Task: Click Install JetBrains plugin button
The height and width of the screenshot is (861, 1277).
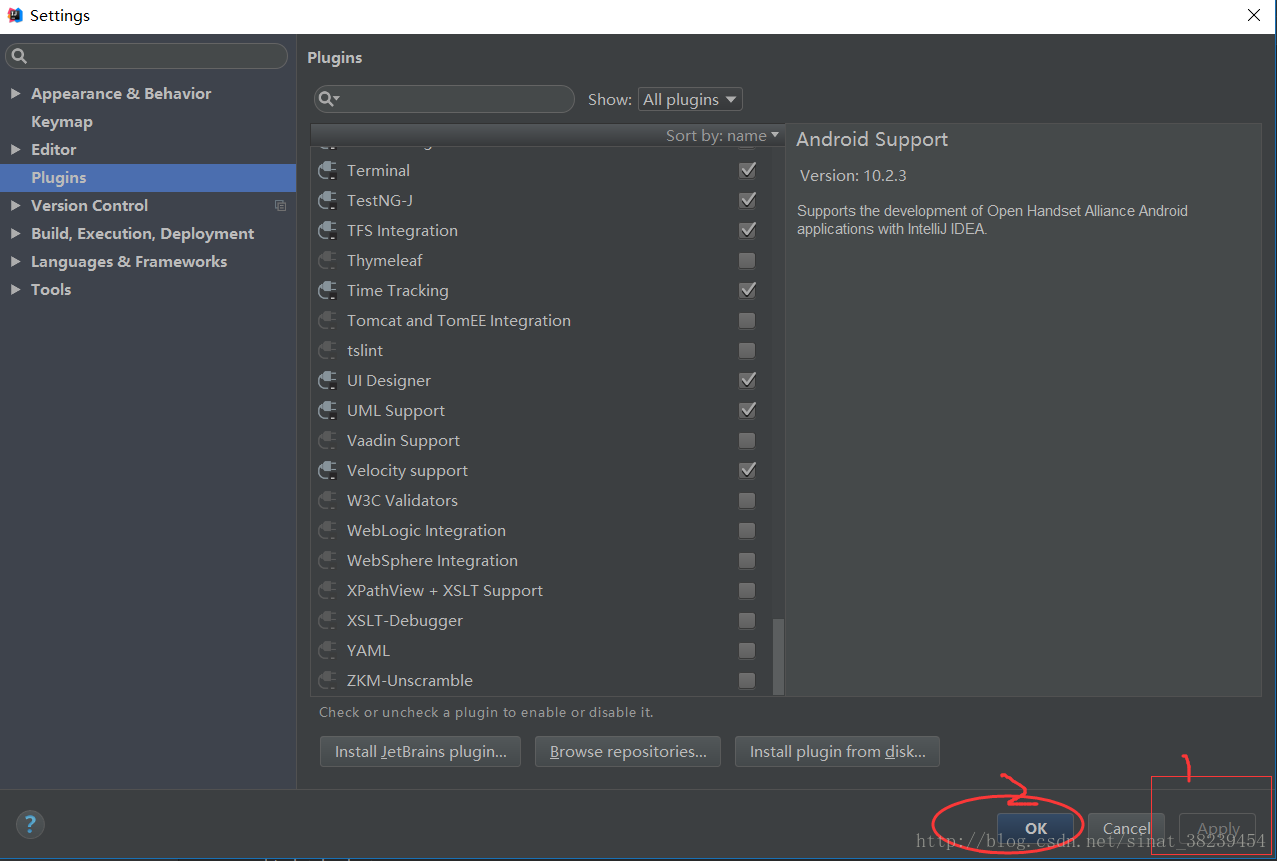Action: pyautogui.click(x=420, y=751)
